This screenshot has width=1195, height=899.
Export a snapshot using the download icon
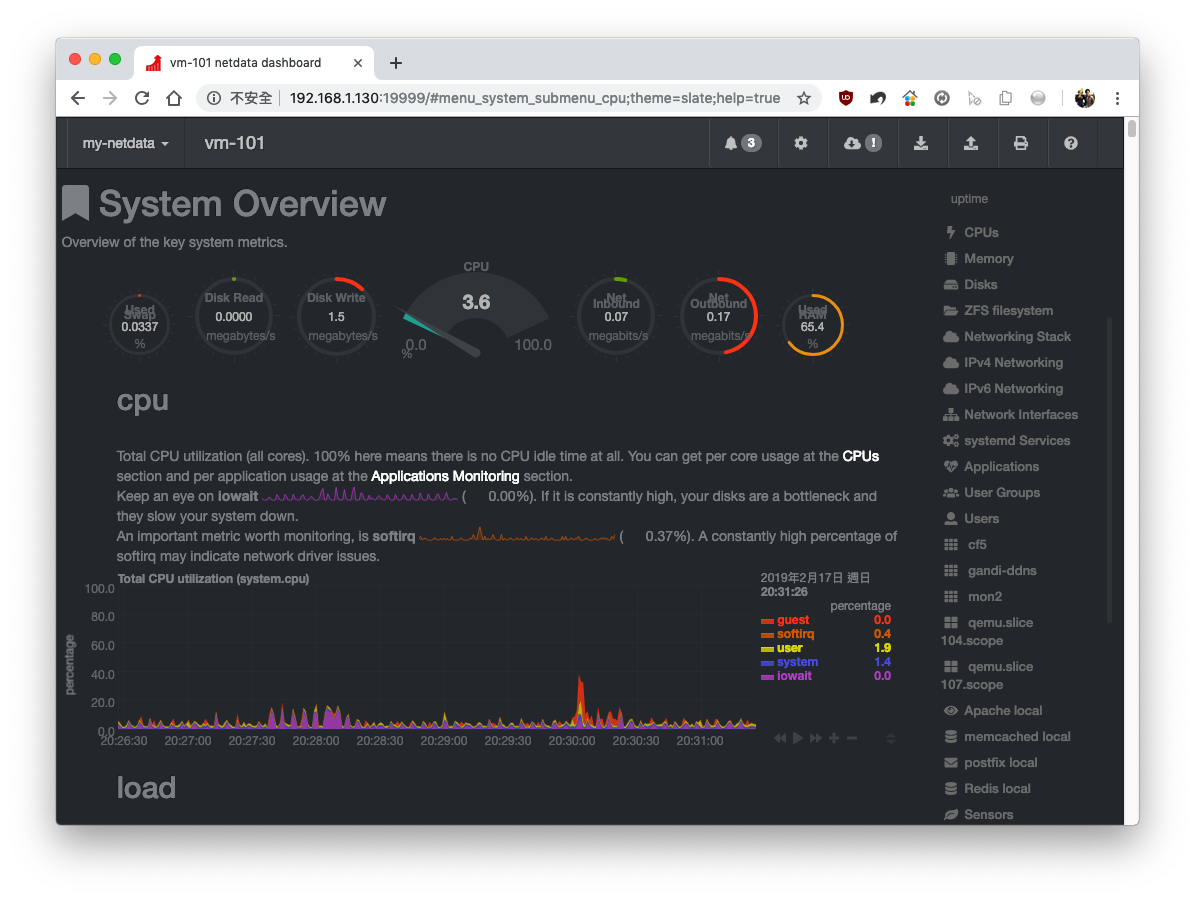click(x=922, y=142)
